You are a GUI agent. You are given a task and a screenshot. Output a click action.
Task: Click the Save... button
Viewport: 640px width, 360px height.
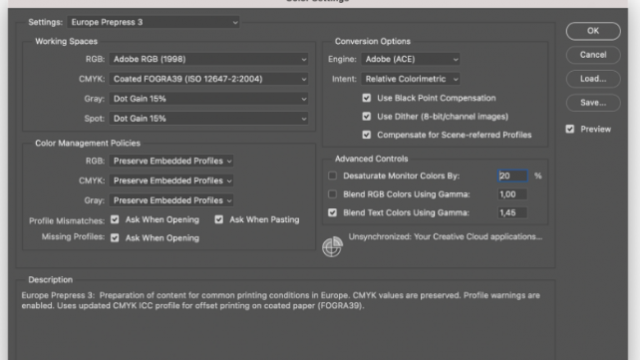[x=593, y=103]
